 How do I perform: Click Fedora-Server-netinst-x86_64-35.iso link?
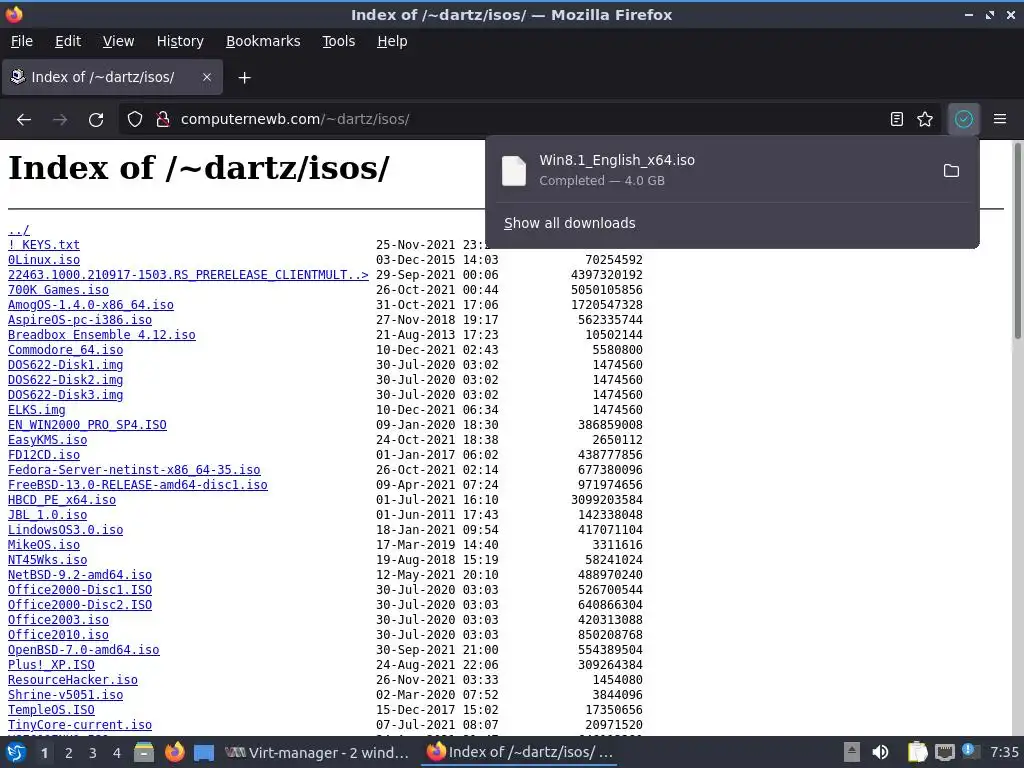pos(134,470)
